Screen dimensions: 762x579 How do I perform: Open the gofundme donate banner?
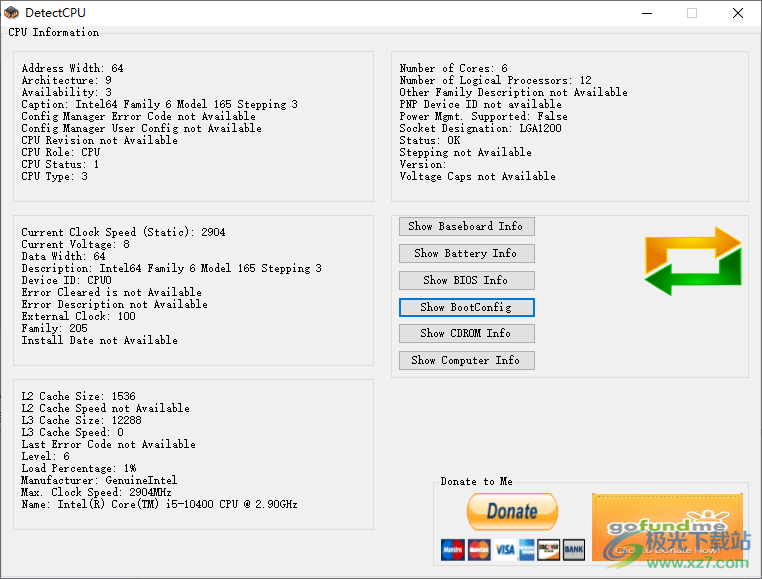pyautogui.click(x=667, y=527)
